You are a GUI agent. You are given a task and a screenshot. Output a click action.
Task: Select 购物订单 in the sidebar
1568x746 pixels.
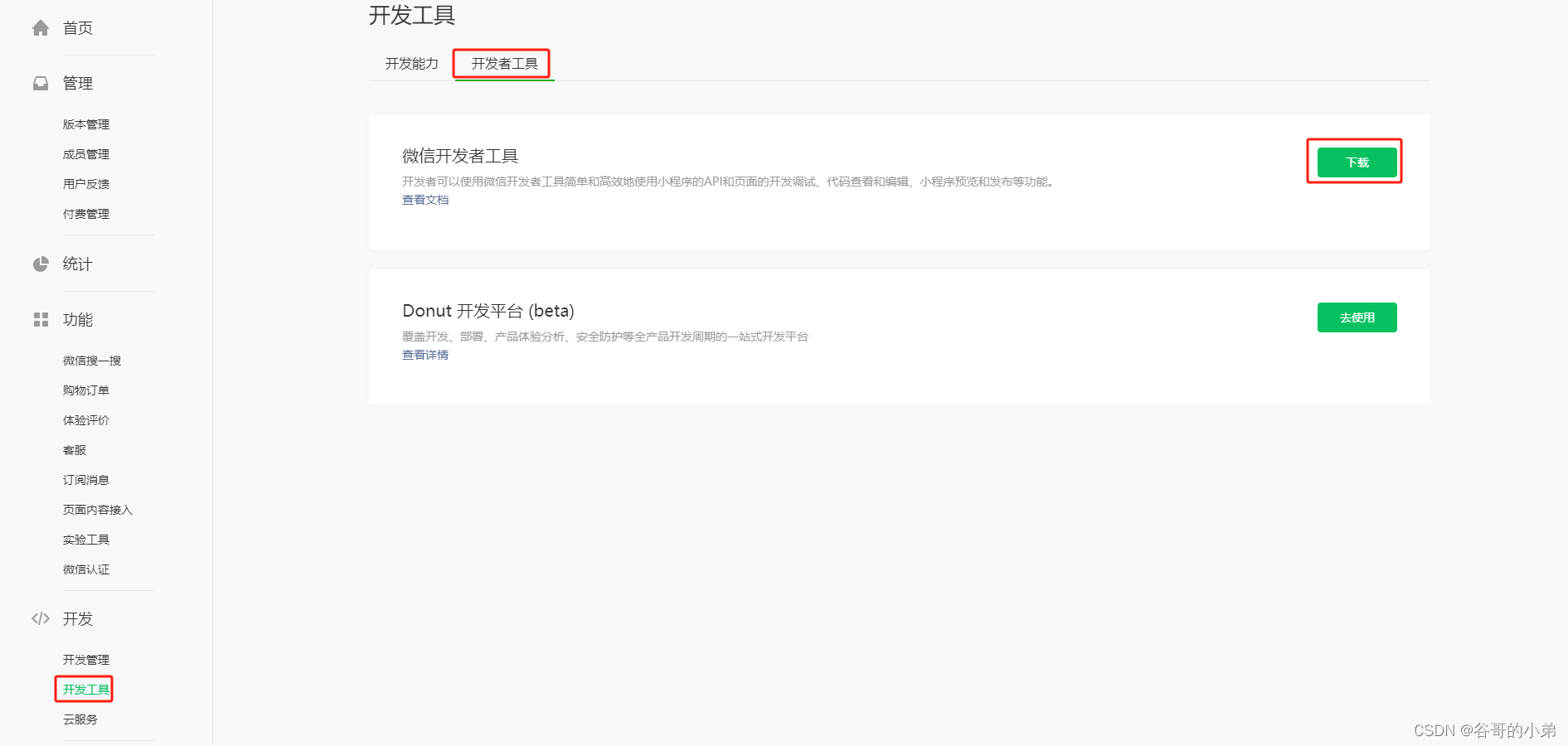tap(86, 390)
